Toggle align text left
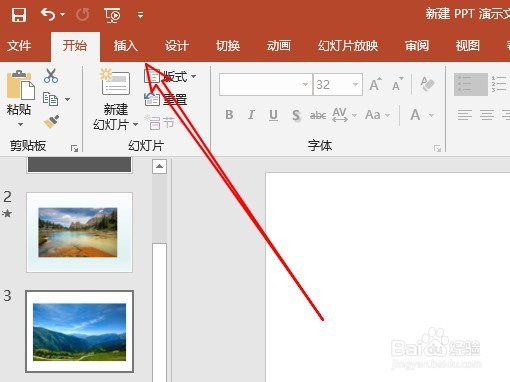The image size is (510, 382). pos(465,115)
